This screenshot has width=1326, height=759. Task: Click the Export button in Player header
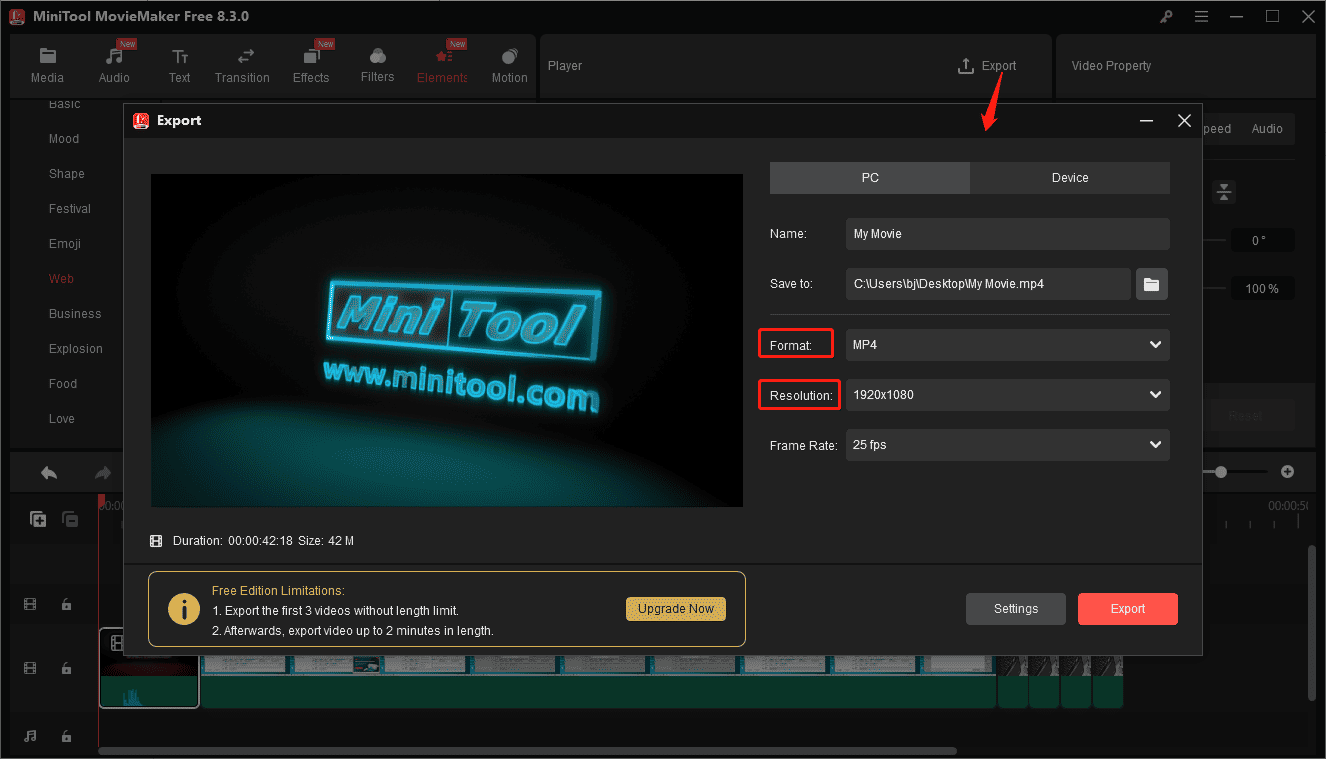pos(987,66)
